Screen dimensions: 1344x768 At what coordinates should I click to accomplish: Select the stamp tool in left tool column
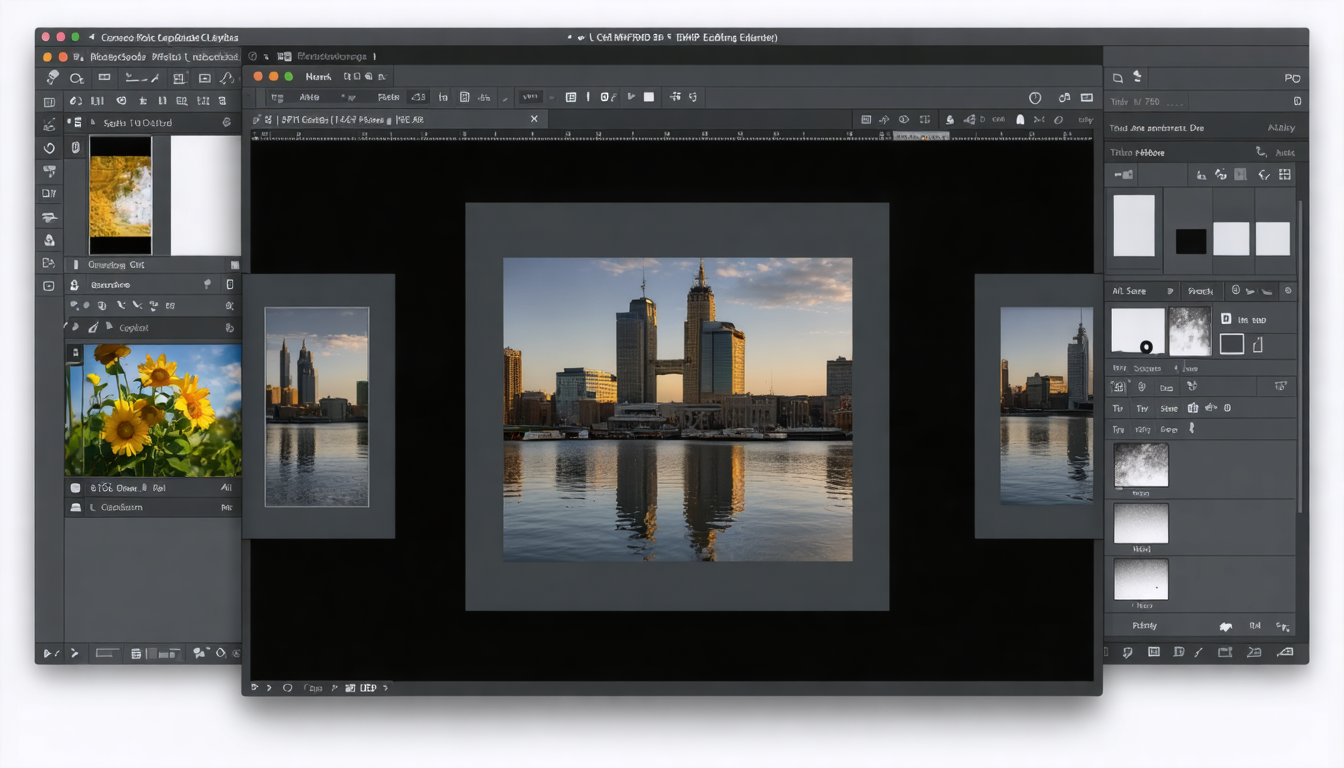point(49,240)
